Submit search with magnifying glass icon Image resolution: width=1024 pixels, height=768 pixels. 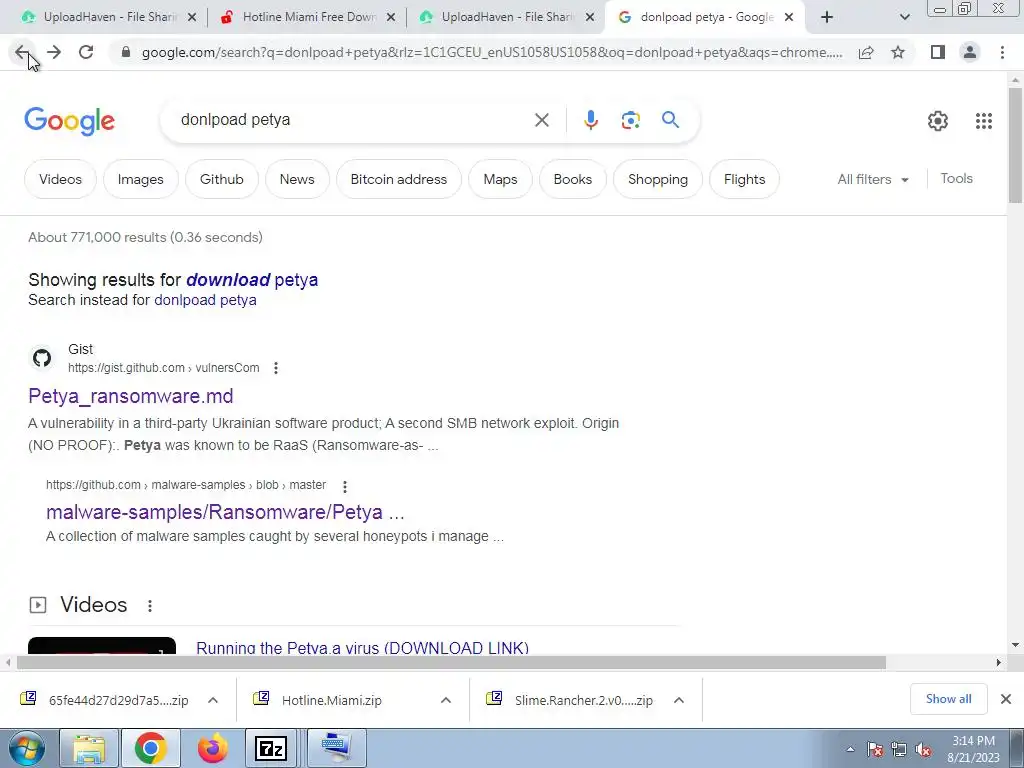[x=671, y=120]
